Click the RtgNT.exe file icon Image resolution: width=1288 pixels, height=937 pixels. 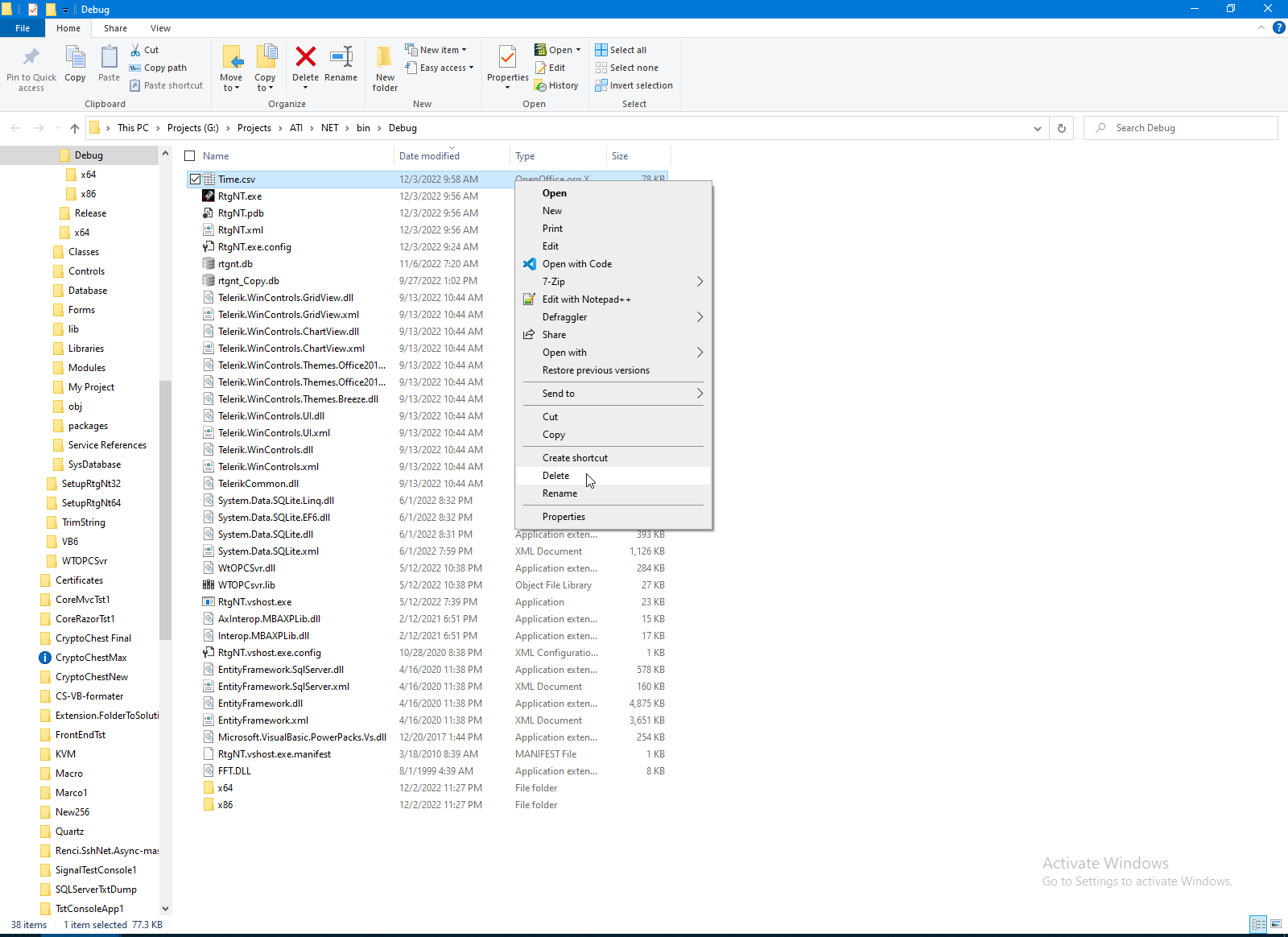[x=208, y=196]
